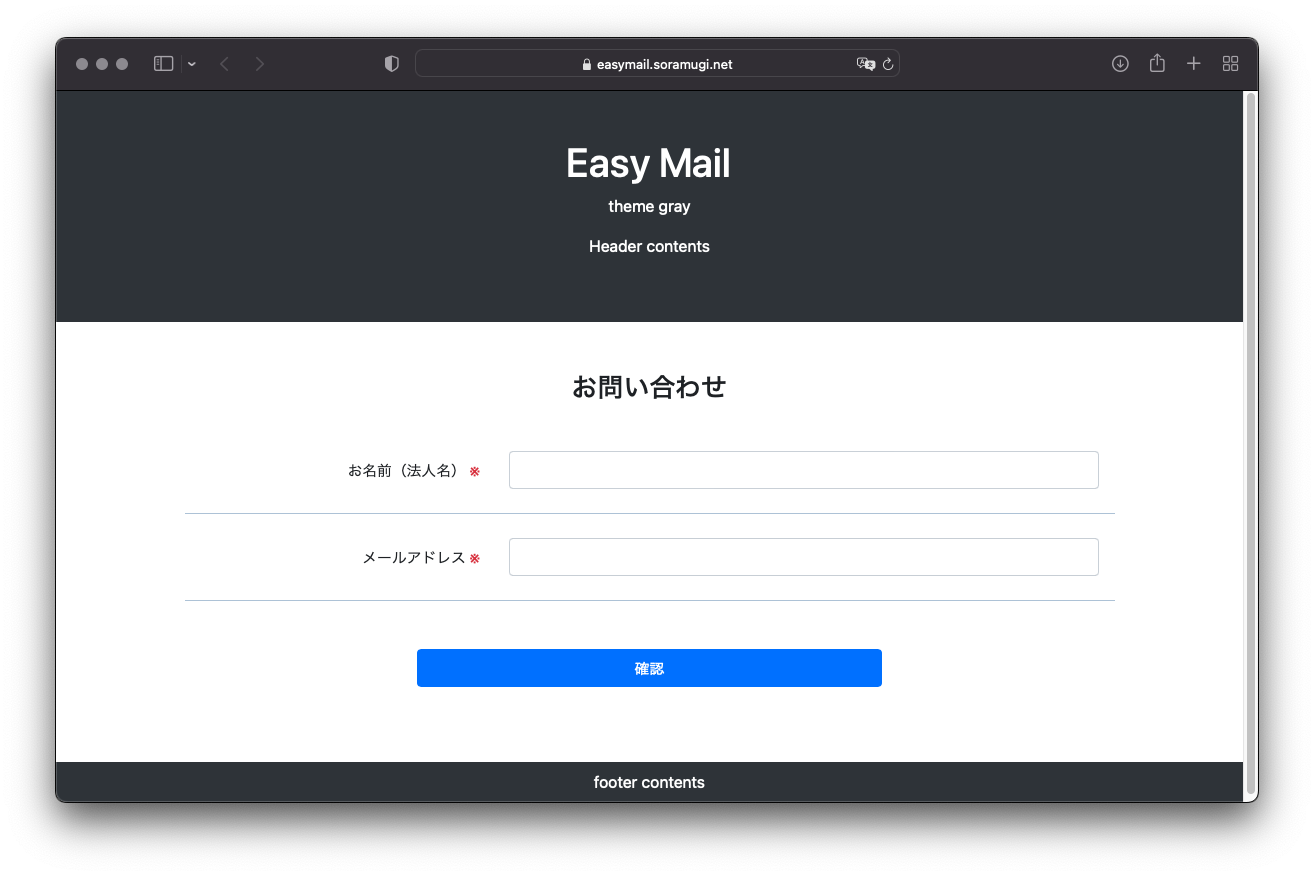Viewport: 1314px width, 876px height.
Task: Reload the page with the refresh icon
Action: pos(888,64)
